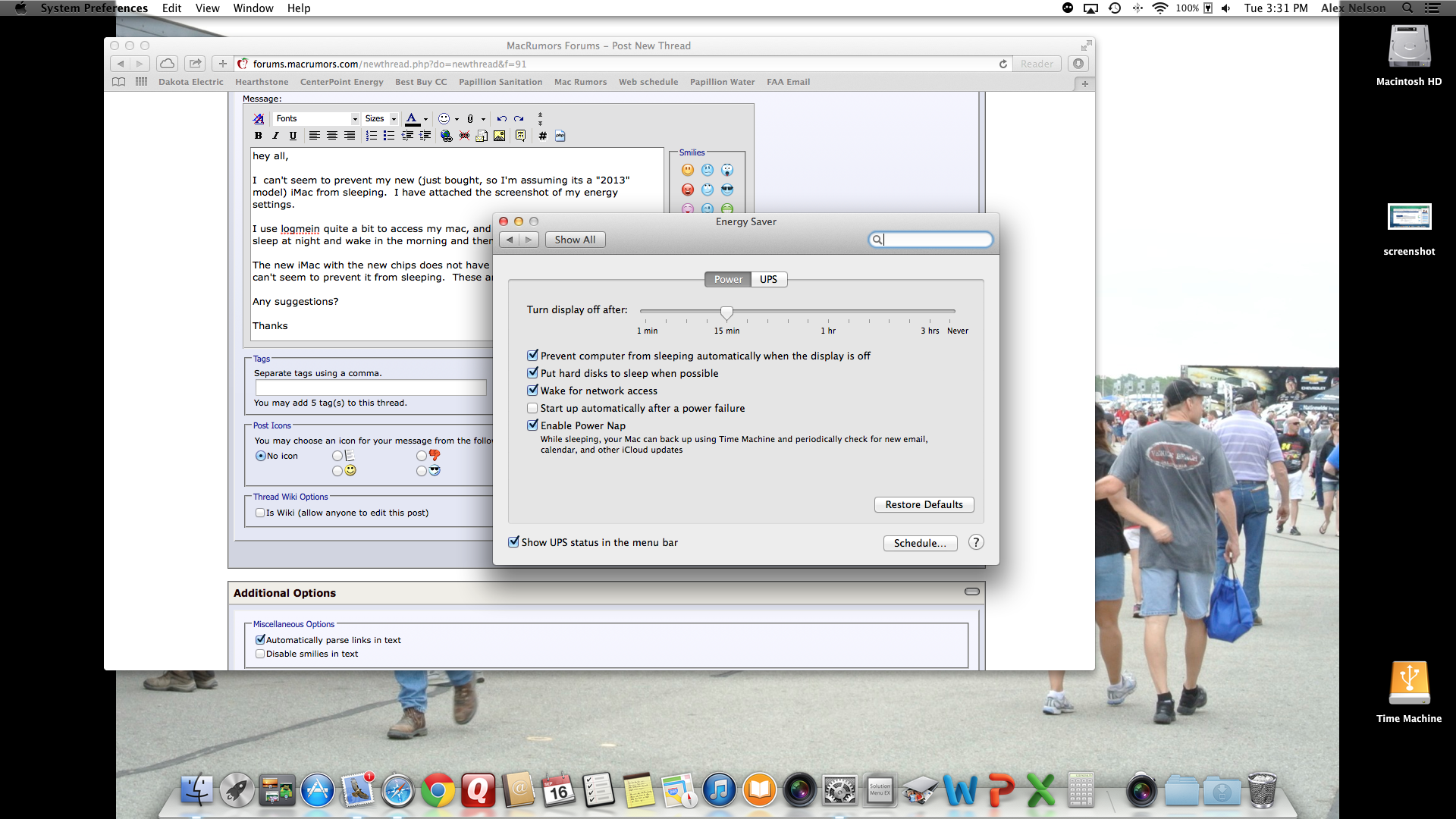Open the Fonts dropdown

(316, 118)
